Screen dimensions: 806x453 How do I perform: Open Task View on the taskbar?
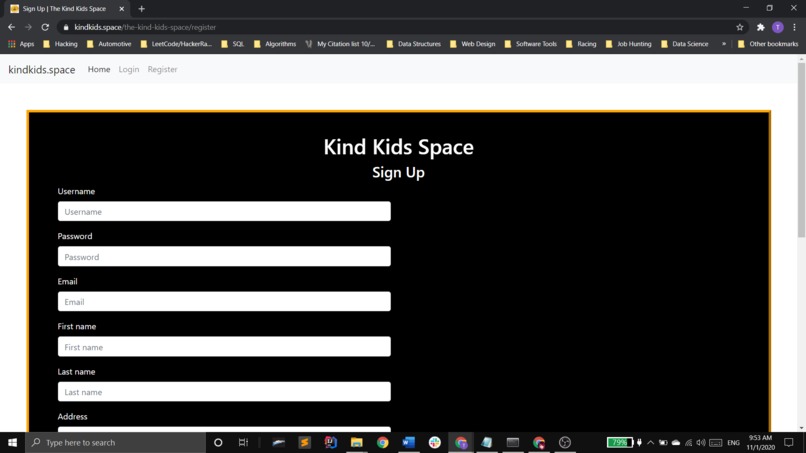[x=243, y=442]
